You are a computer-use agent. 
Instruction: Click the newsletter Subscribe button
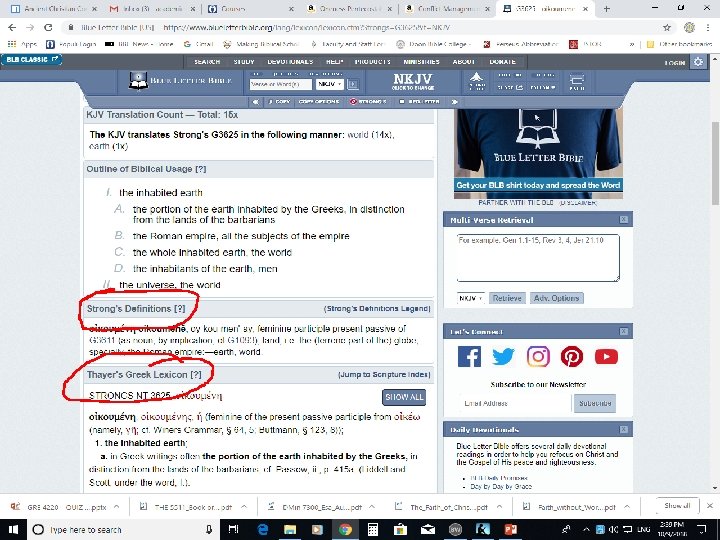595,403
